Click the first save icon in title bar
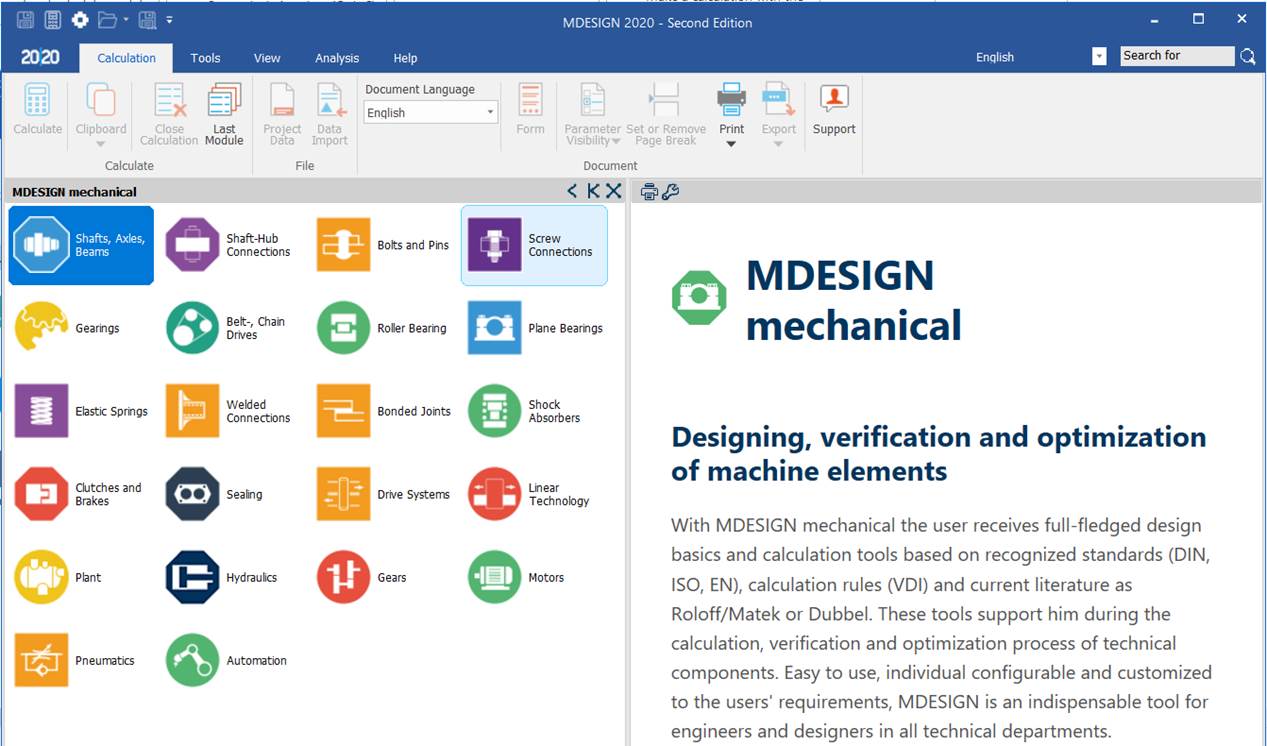The height and width of the screenshot is (746, 1267). click(26, 19)
